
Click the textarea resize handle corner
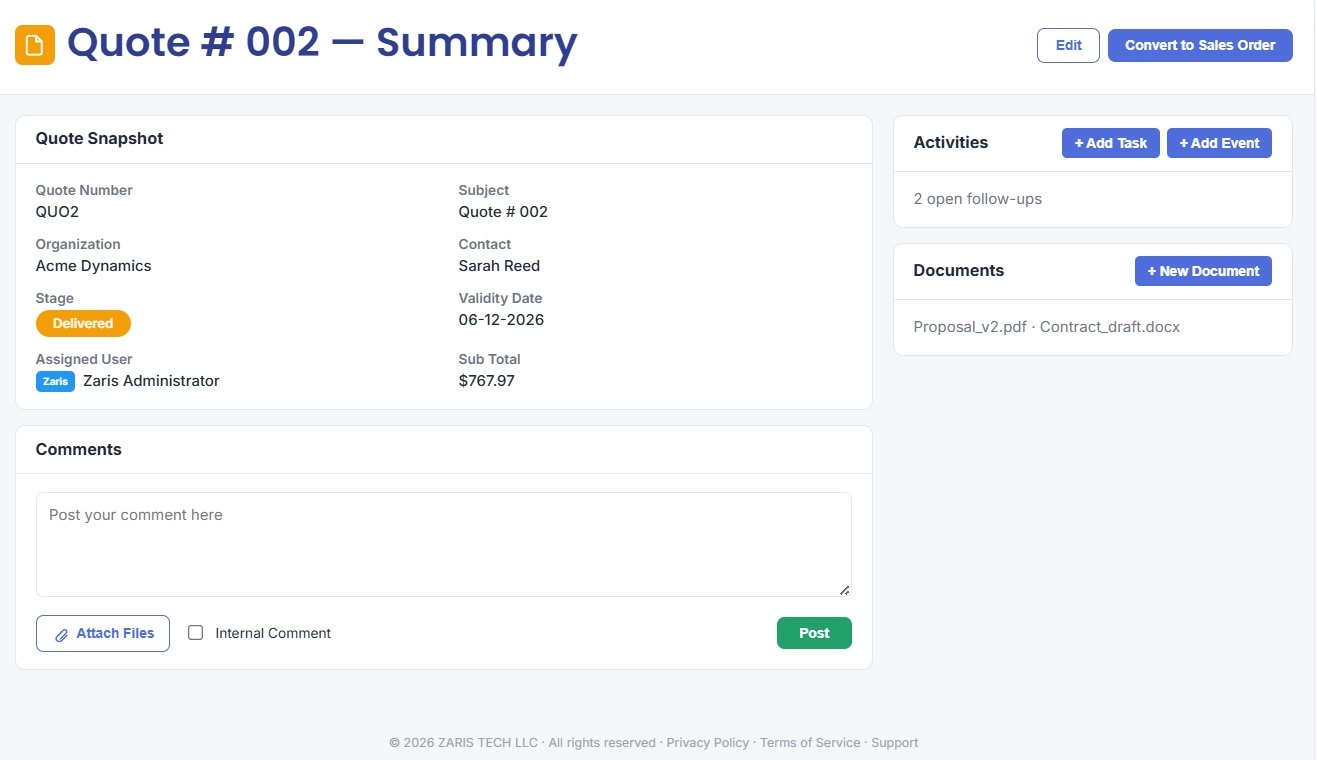845,590
